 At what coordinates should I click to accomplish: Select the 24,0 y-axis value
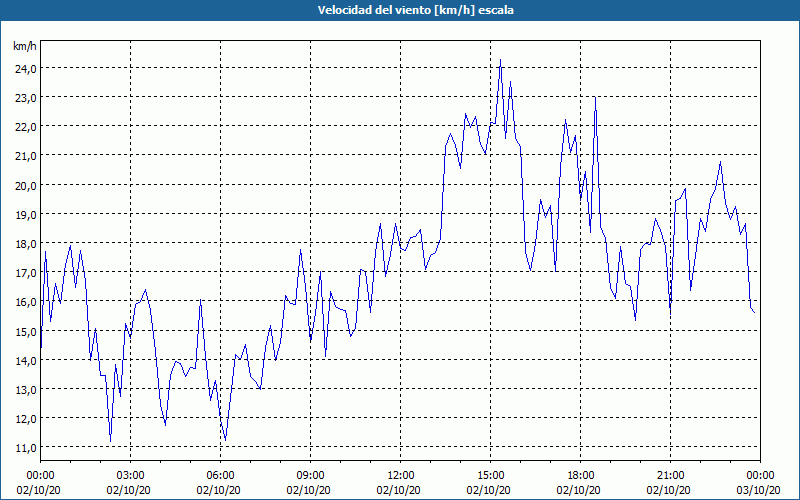(25, 69)
